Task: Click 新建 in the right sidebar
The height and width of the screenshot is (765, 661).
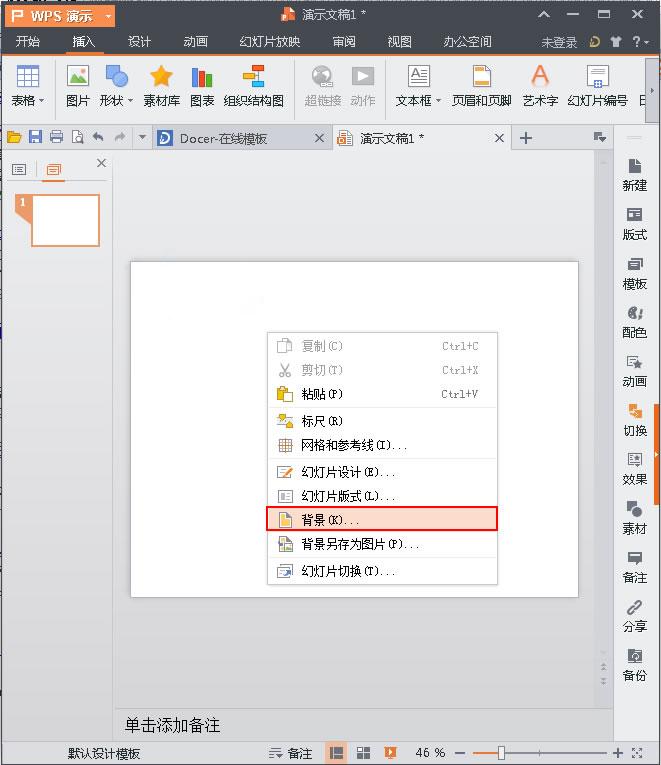Action: [x=635, y=175]
